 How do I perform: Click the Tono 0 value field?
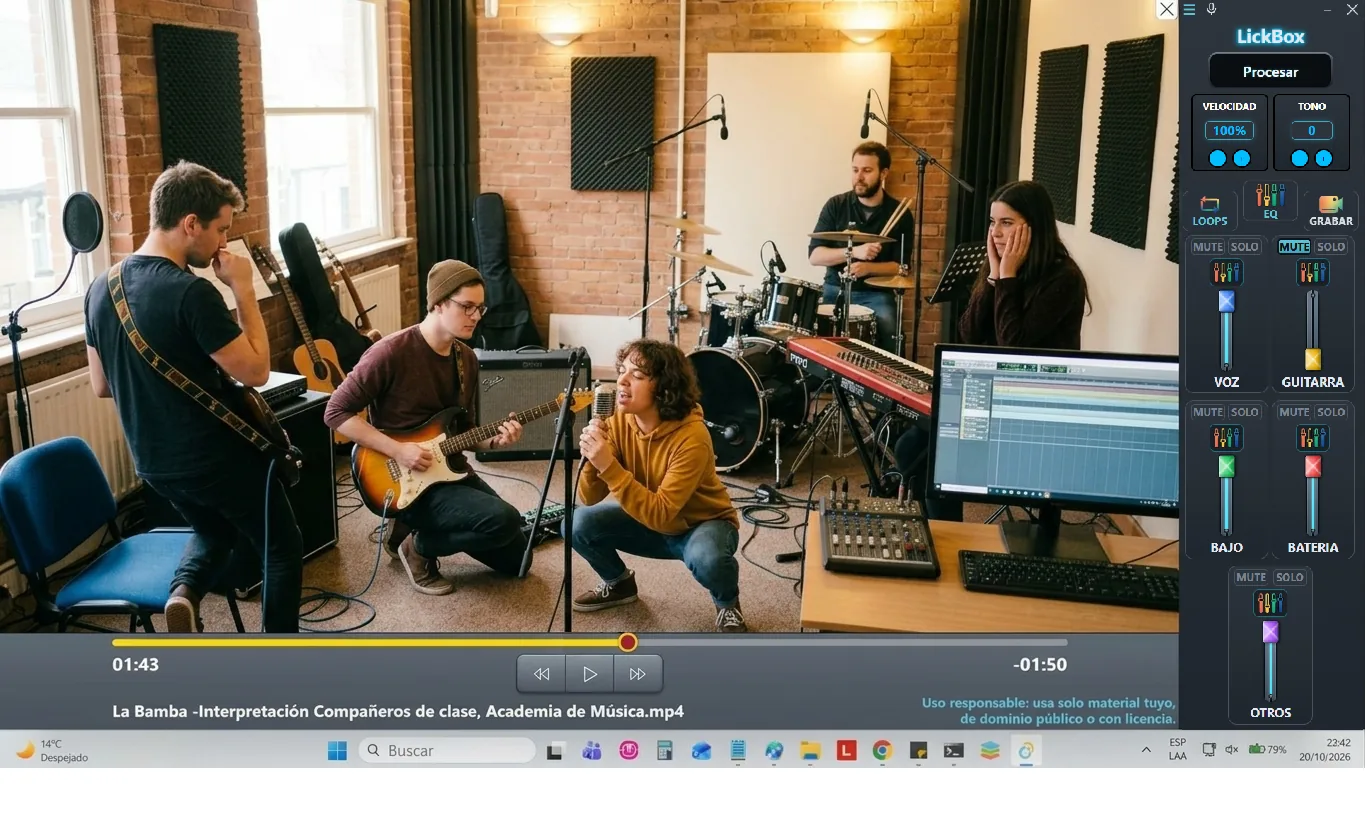(x=1312, y=130)
